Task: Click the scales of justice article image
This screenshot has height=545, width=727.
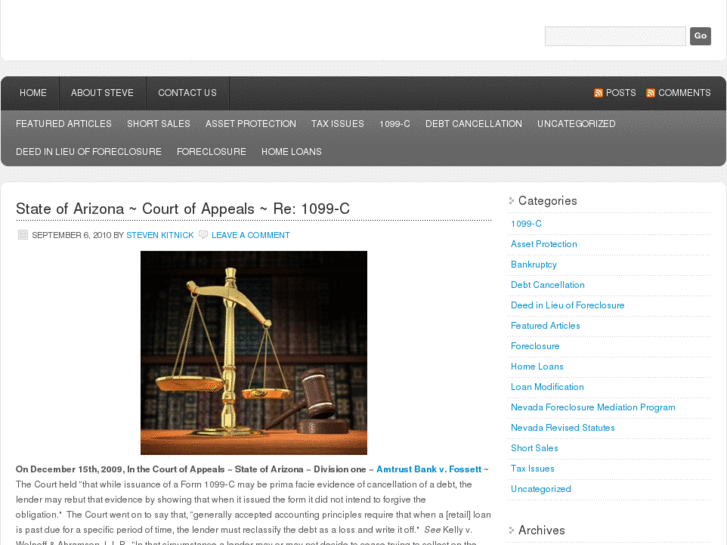Action: pos(254,353)
